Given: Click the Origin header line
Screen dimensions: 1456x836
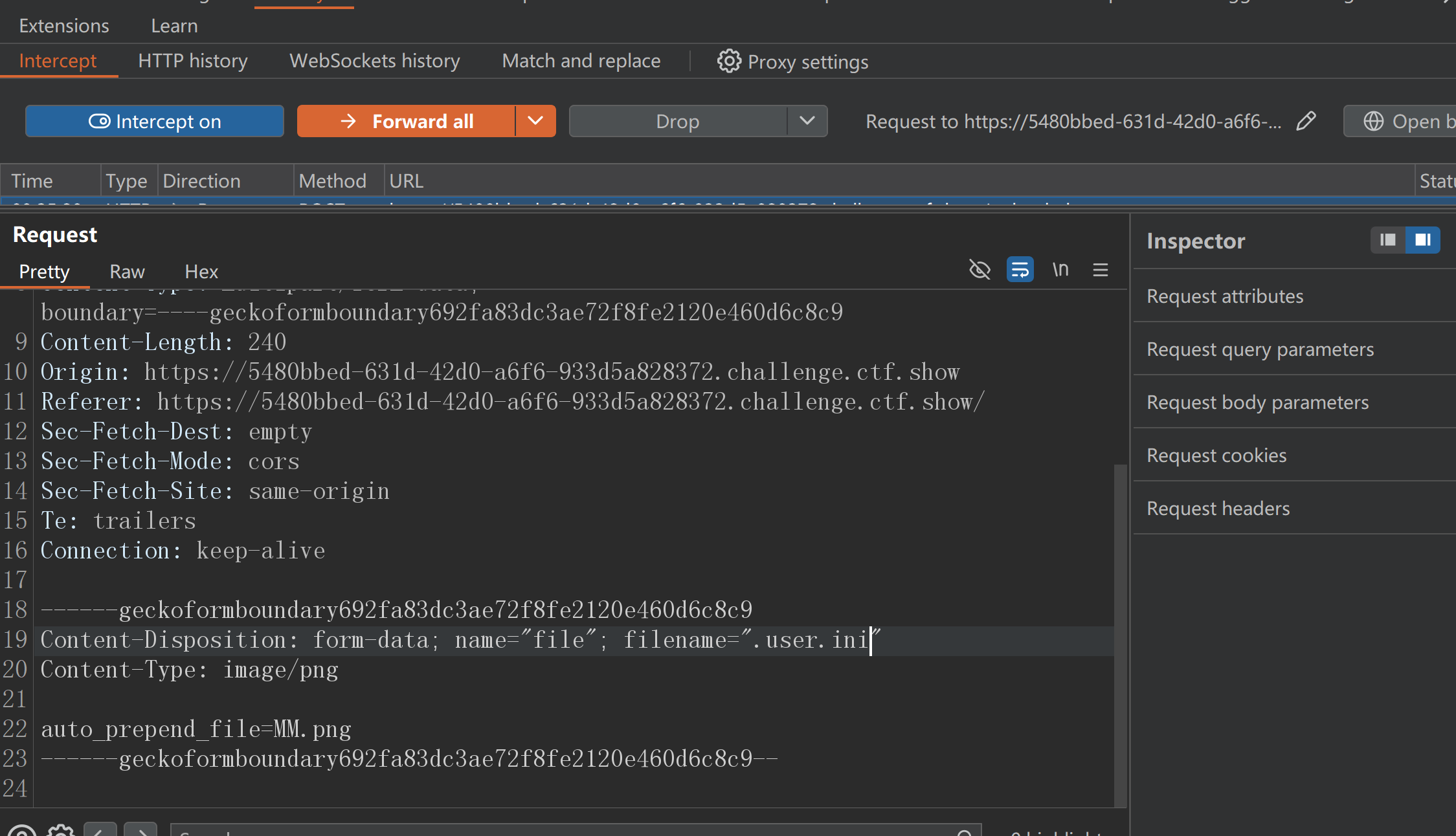Looking at the screenshot, I should 500,372.
